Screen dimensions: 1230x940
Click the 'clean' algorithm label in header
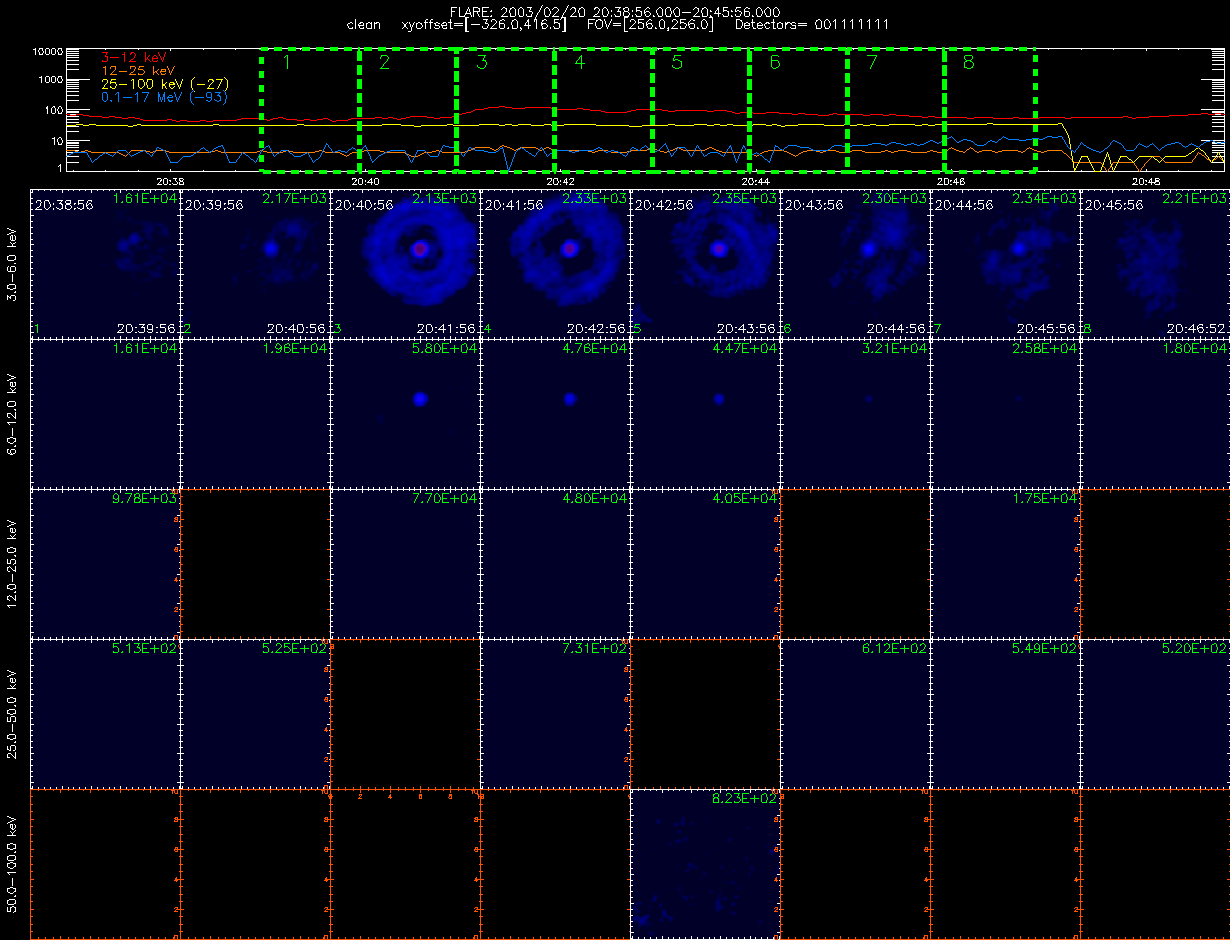click(x=362, y=24)
